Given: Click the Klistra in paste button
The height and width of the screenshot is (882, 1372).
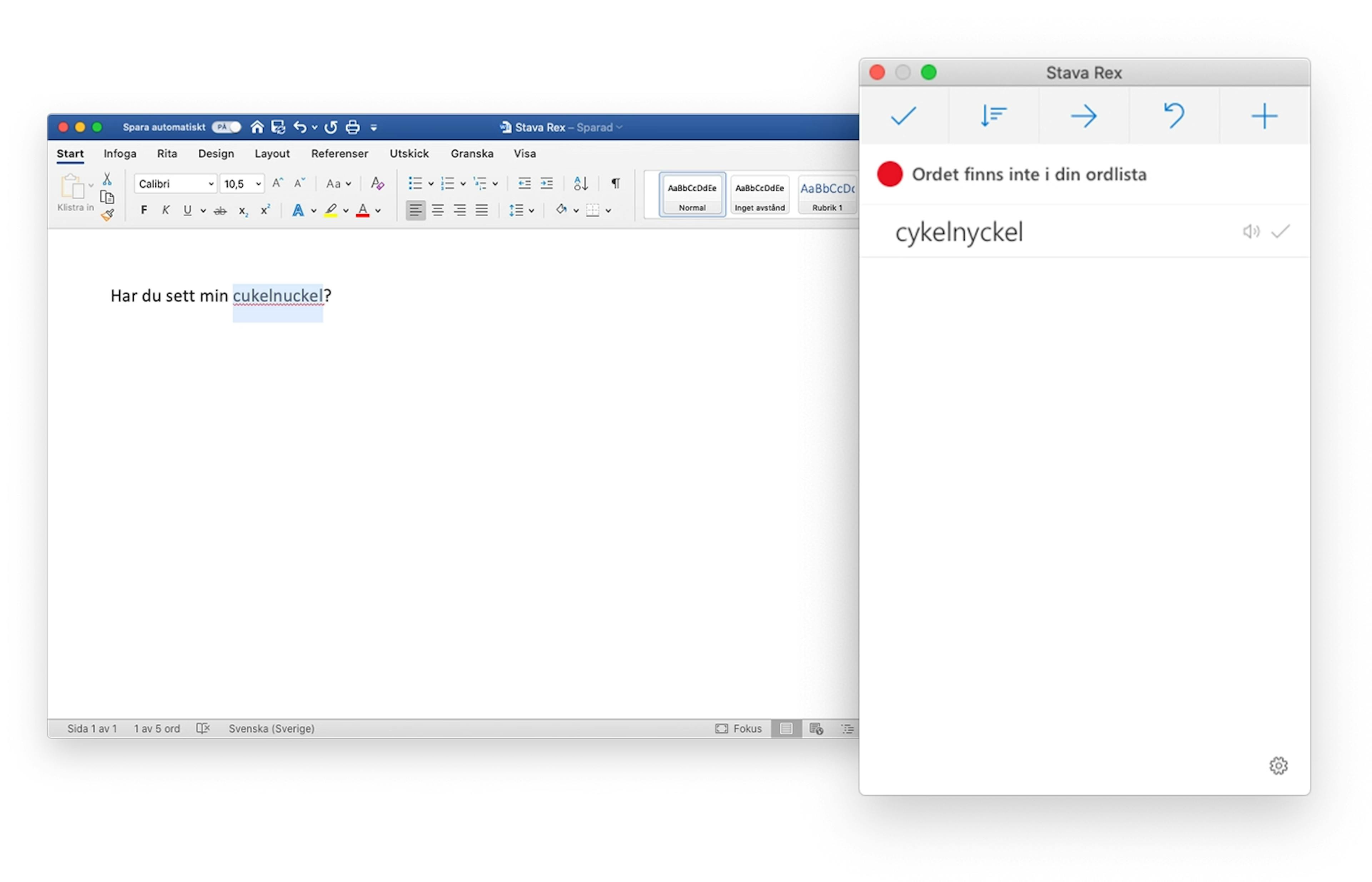Looking at the screenshot, I should pyautogui.click(x=74, y=193).
